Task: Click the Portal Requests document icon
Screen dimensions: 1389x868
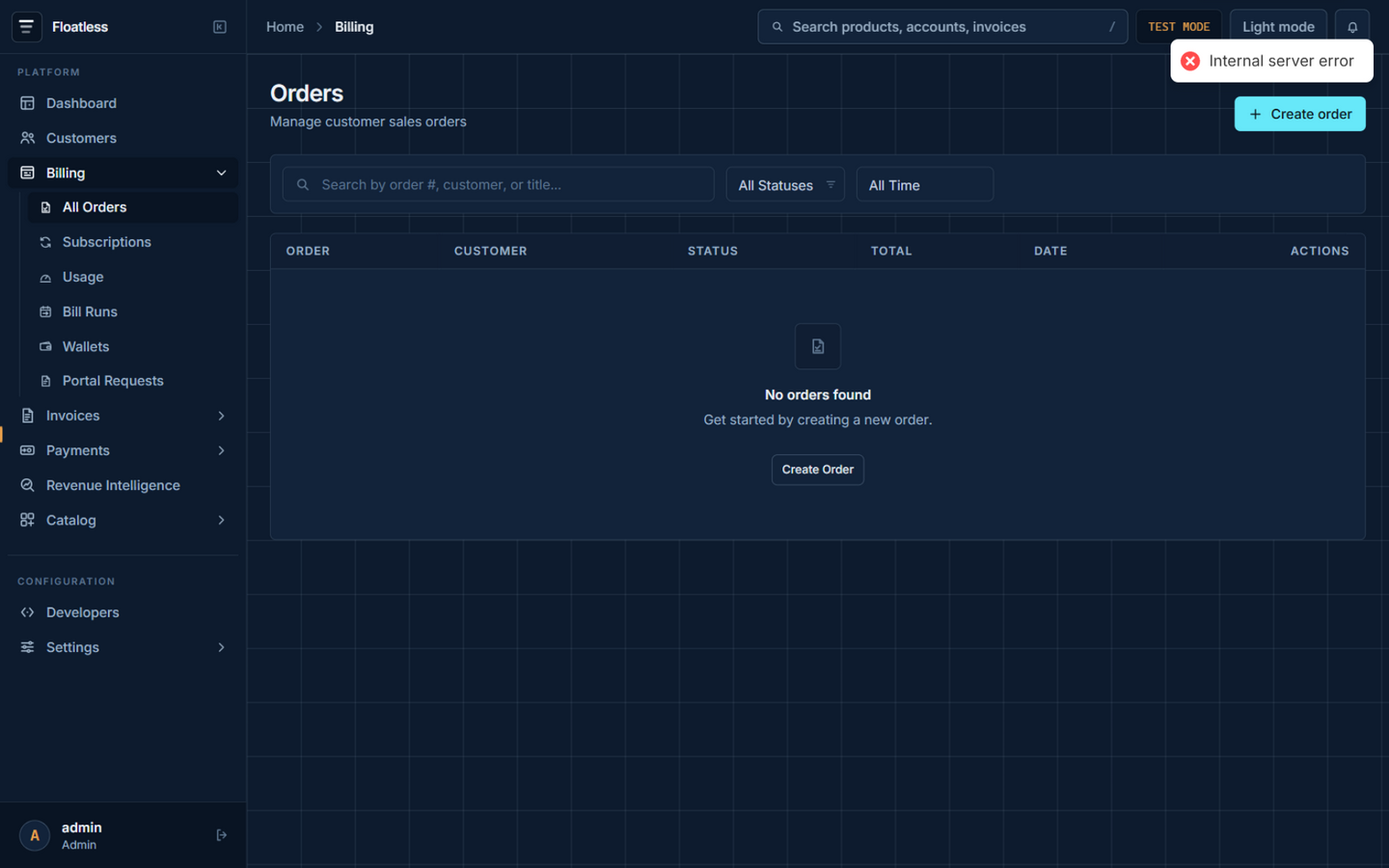Action: [x=45, y=381]
